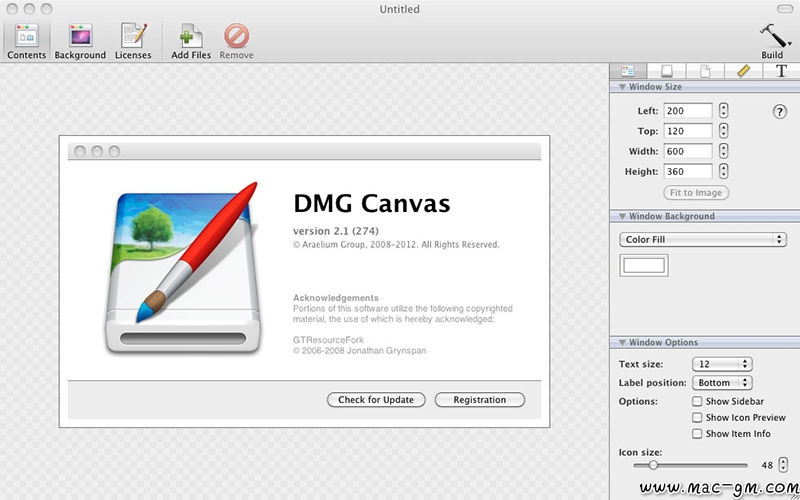Image resolution: width=800 pixels, height=500 pixels.
Task: Click the Acknowledgements heading
Action: point(336,298)
